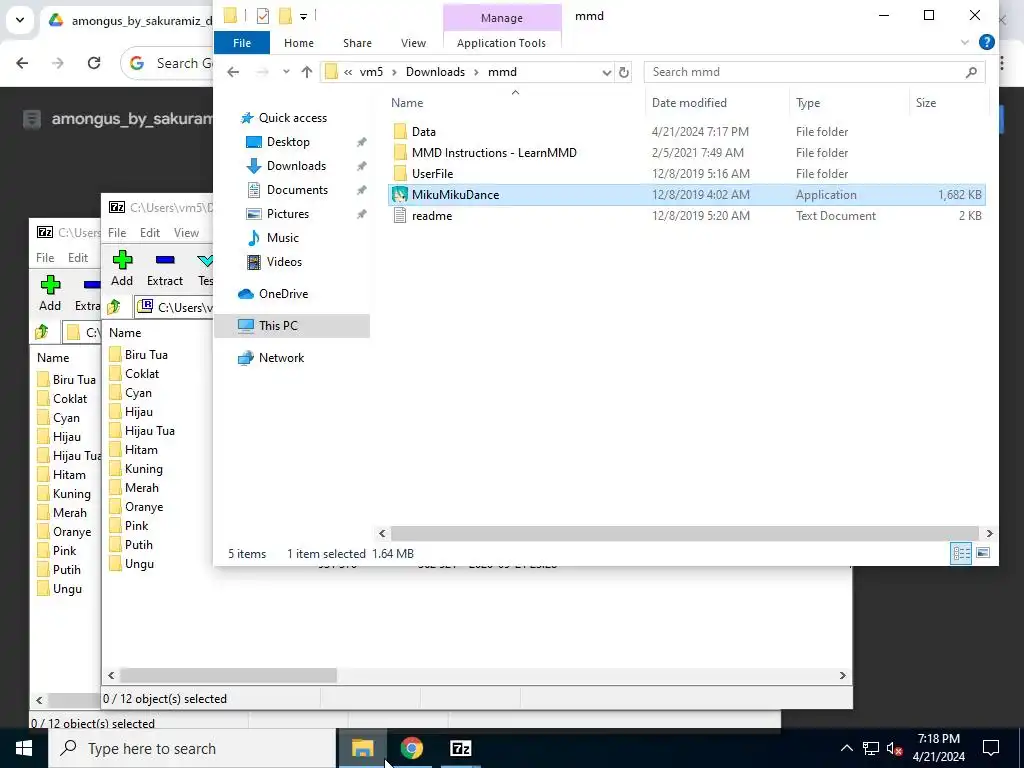Switch to Large icons view layout button
The image size is (1024, 768).
click(x=983, y=554)
